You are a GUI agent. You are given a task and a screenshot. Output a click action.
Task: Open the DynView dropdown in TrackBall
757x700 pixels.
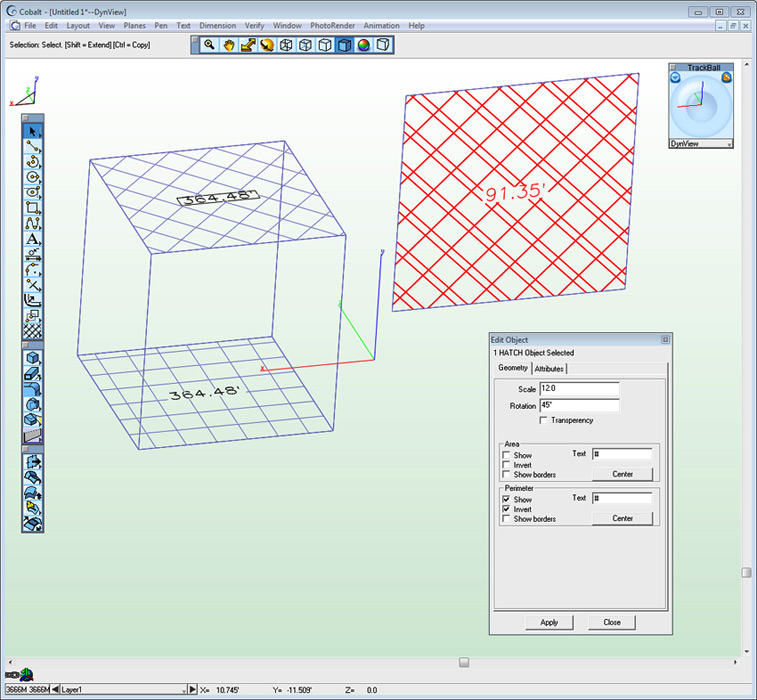point(729,144)
